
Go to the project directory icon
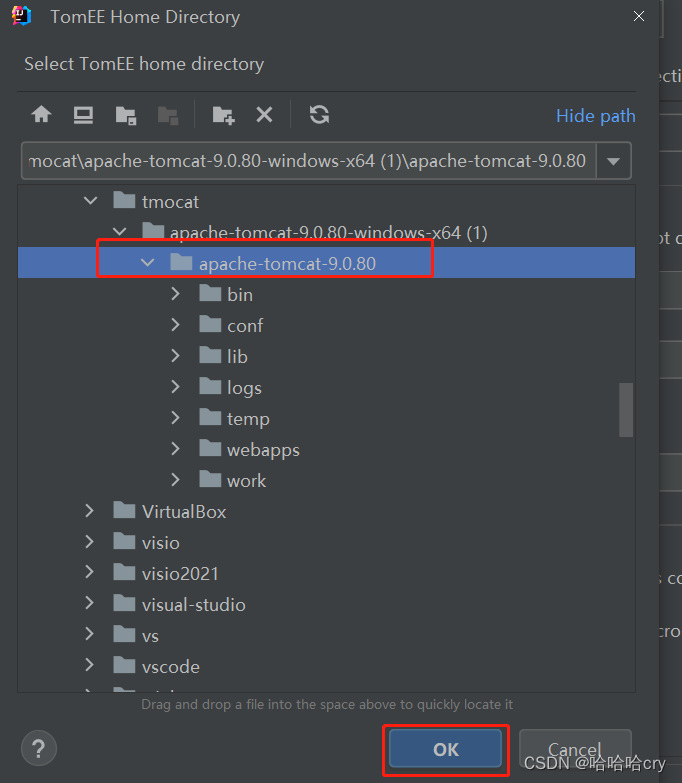coord(126,115)
